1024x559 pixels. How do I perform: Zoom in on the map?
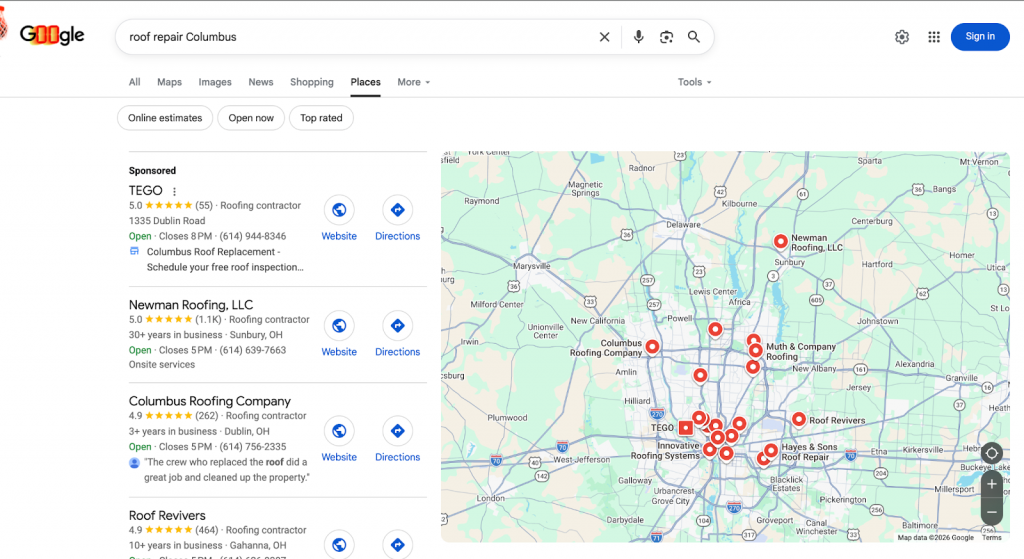point(991,484)
